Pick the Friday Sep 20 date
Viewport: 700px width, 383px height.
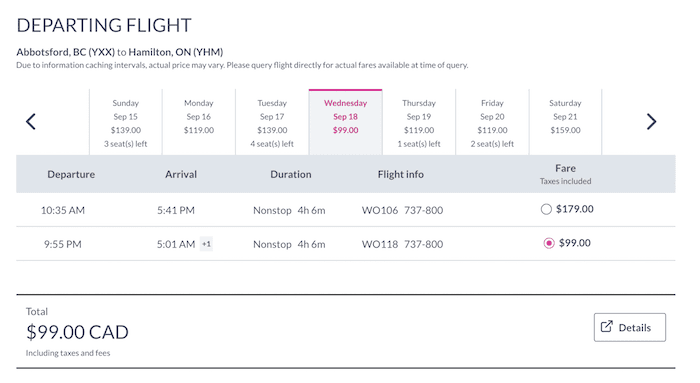point(492,122)
